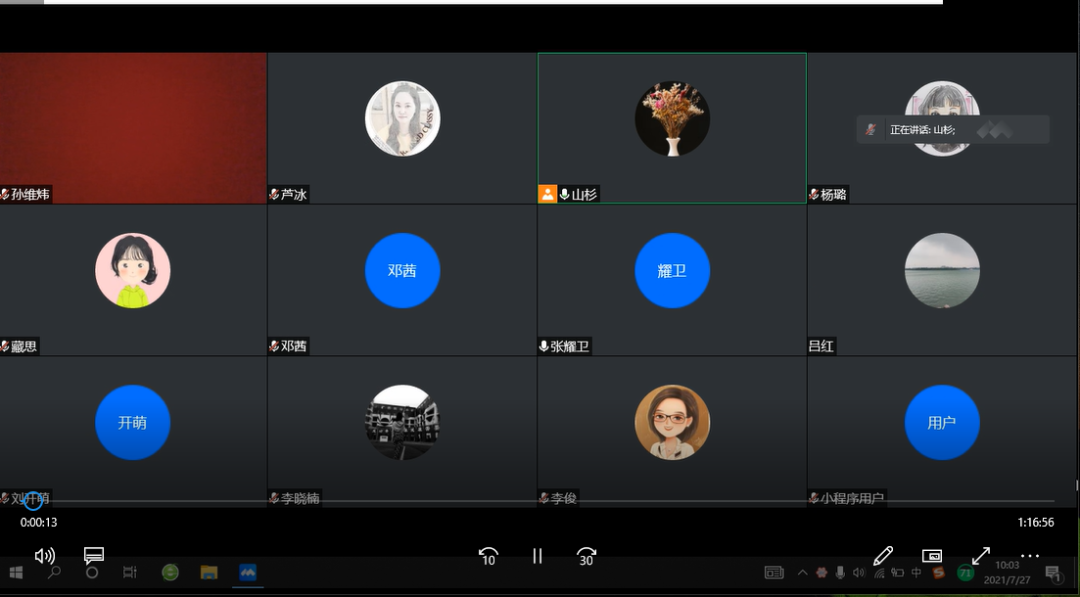
Task: Click the 孙维炜 name label
Action: pos(30,195)
